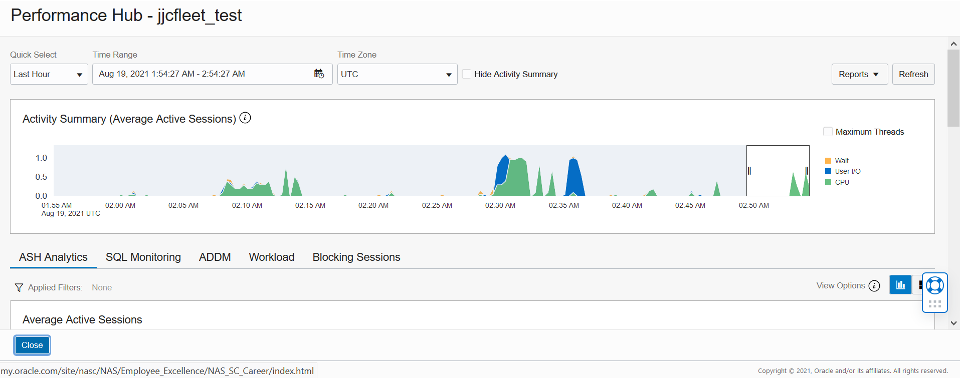960x378 pixels.
Task: Click the status bar URL text
Action: pos(157,371)
